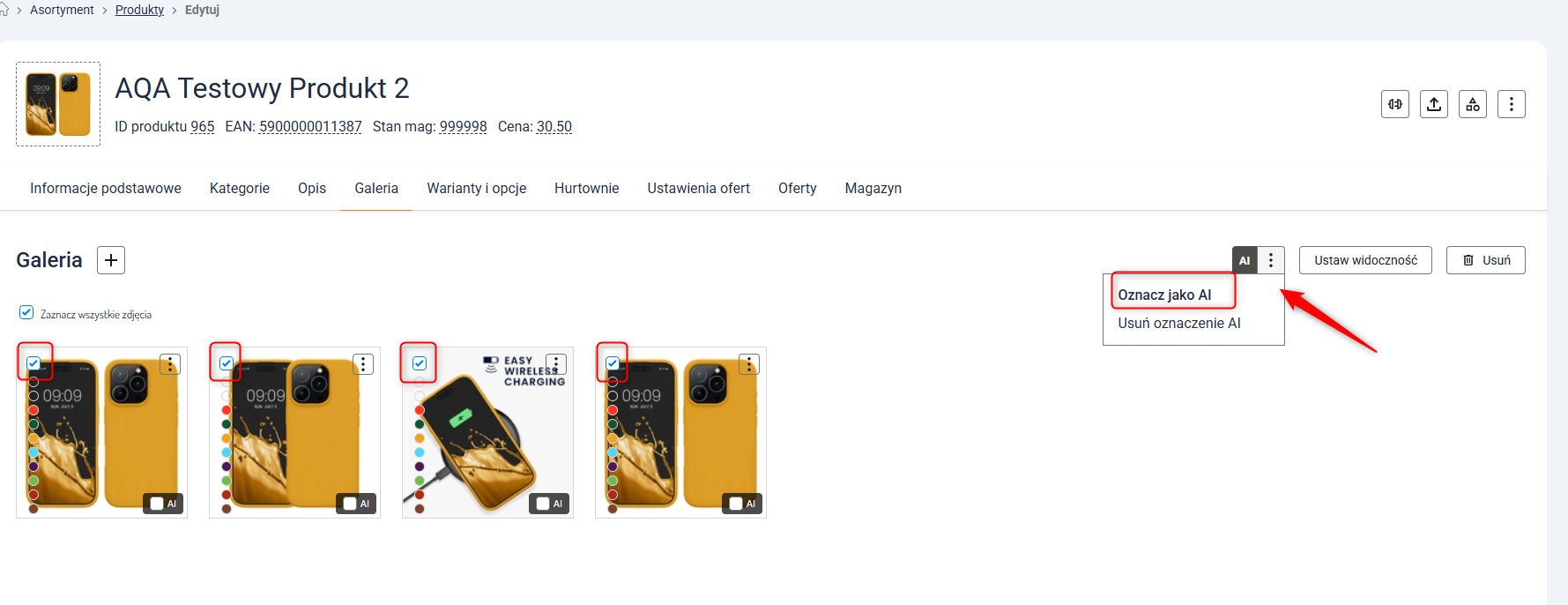Click Ustaw widoczność button

(x=1365, y=260)
